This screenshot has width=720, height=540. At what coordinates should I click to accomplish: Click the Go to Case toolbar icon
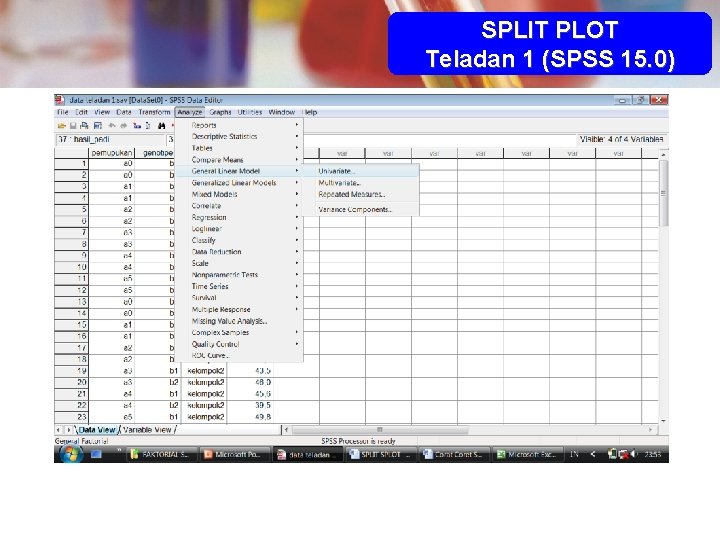(137, 125)
